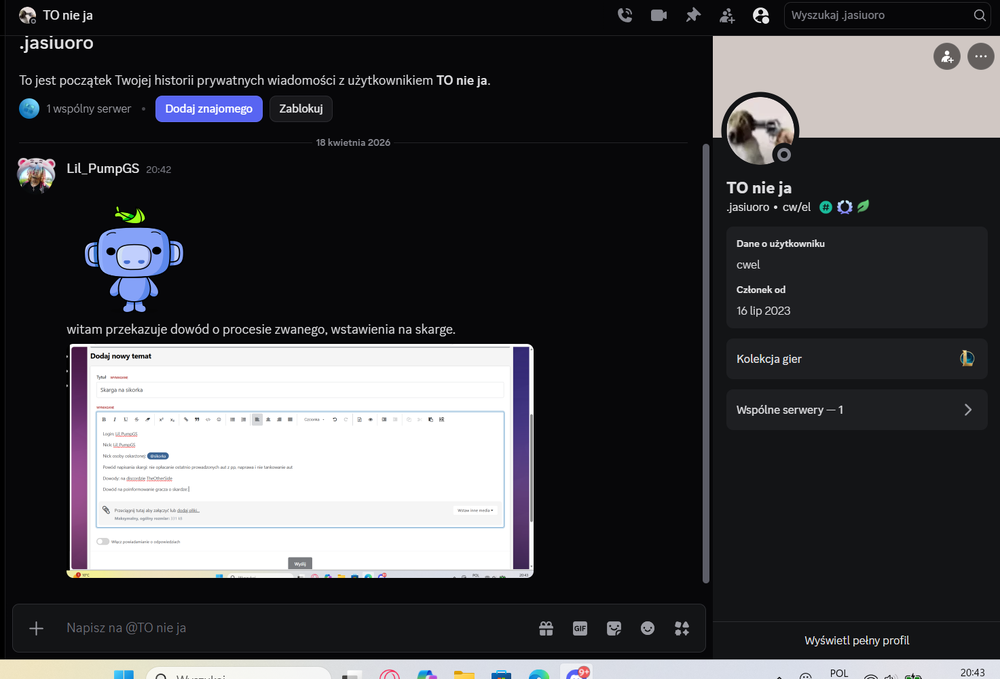The width and height of the screenshot is (1000, 679).
Task: Open the attached forum screenshot image
Action: [x=300, y=461]
